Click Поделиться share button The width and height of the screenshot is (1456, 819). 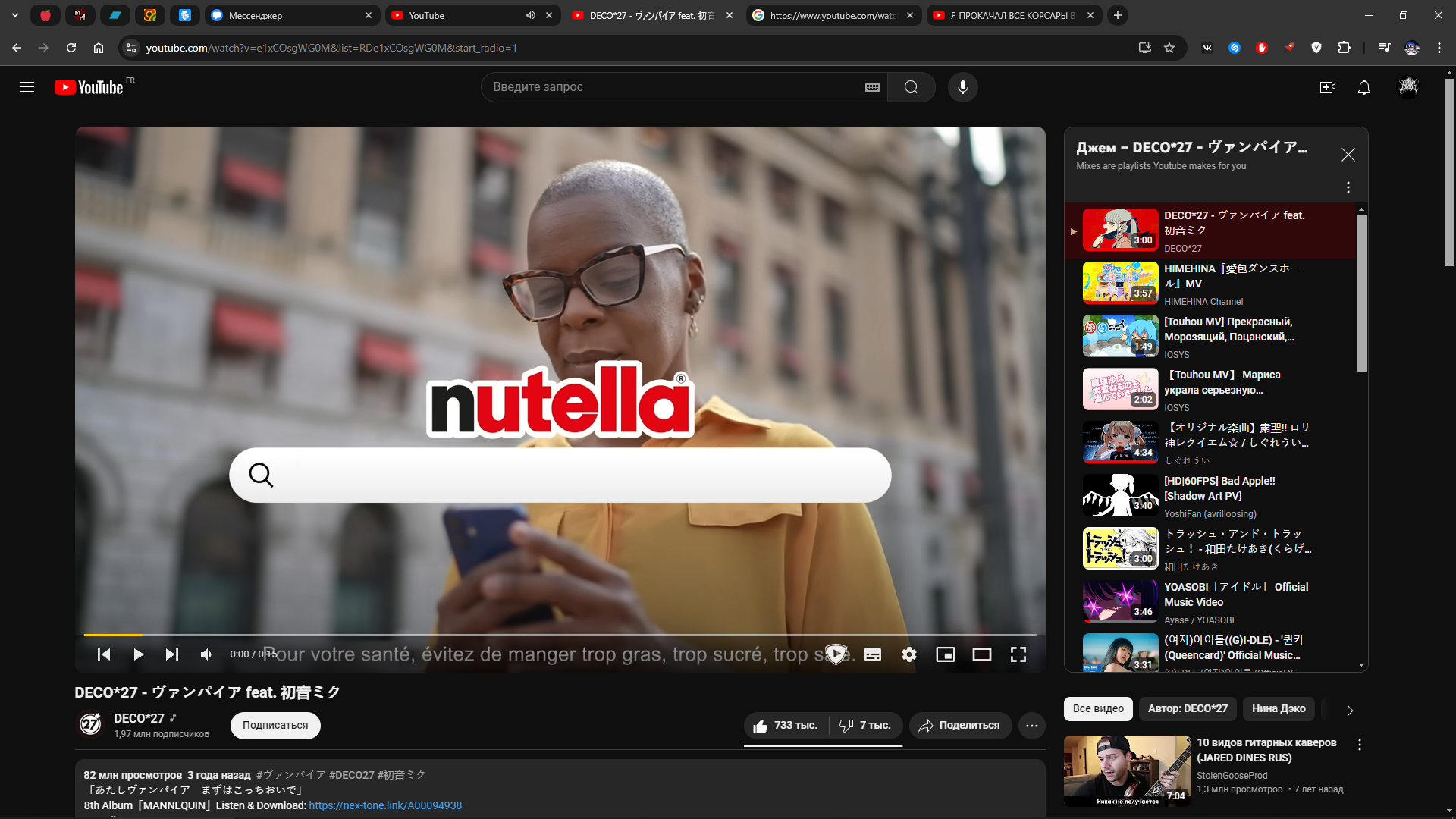[x=960, y=726]
